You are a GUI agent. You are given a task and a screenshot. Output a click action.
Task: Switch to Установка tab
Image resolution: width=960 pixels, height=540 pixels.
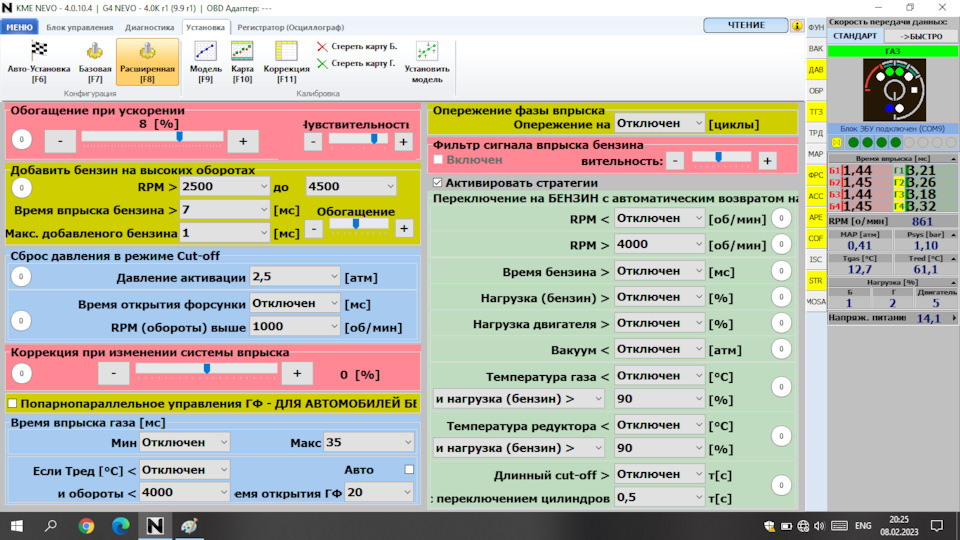205,27
